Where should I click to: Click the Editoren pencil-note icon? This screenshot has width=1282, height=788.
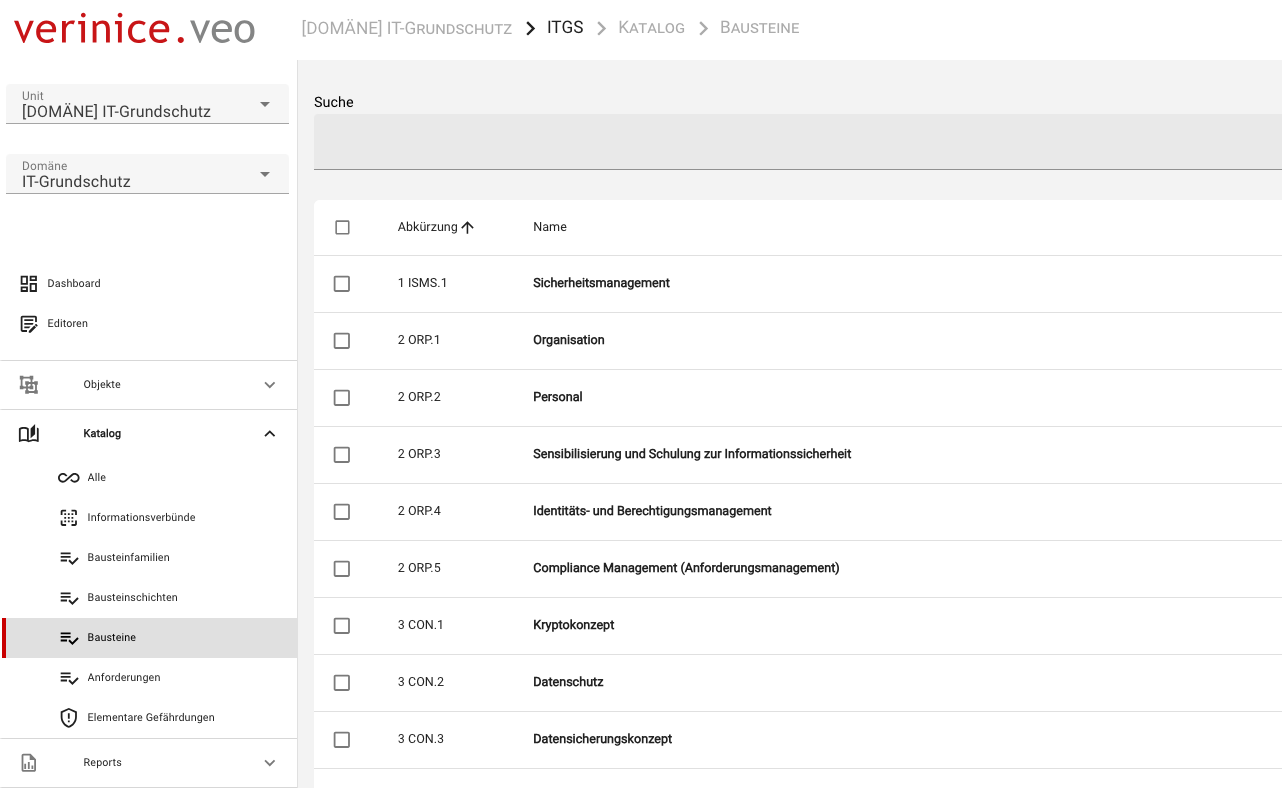point(29,324)
